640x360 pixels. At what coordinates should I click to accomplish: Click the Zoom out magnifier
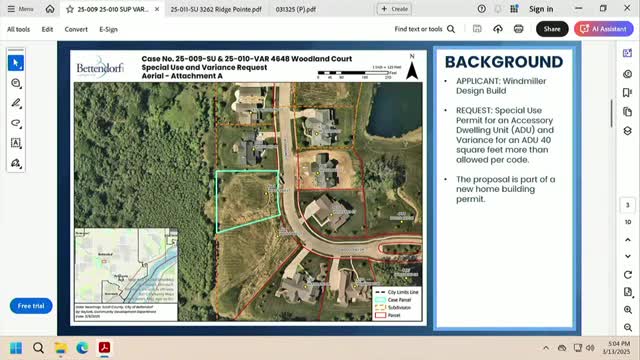tap(628, 327)
